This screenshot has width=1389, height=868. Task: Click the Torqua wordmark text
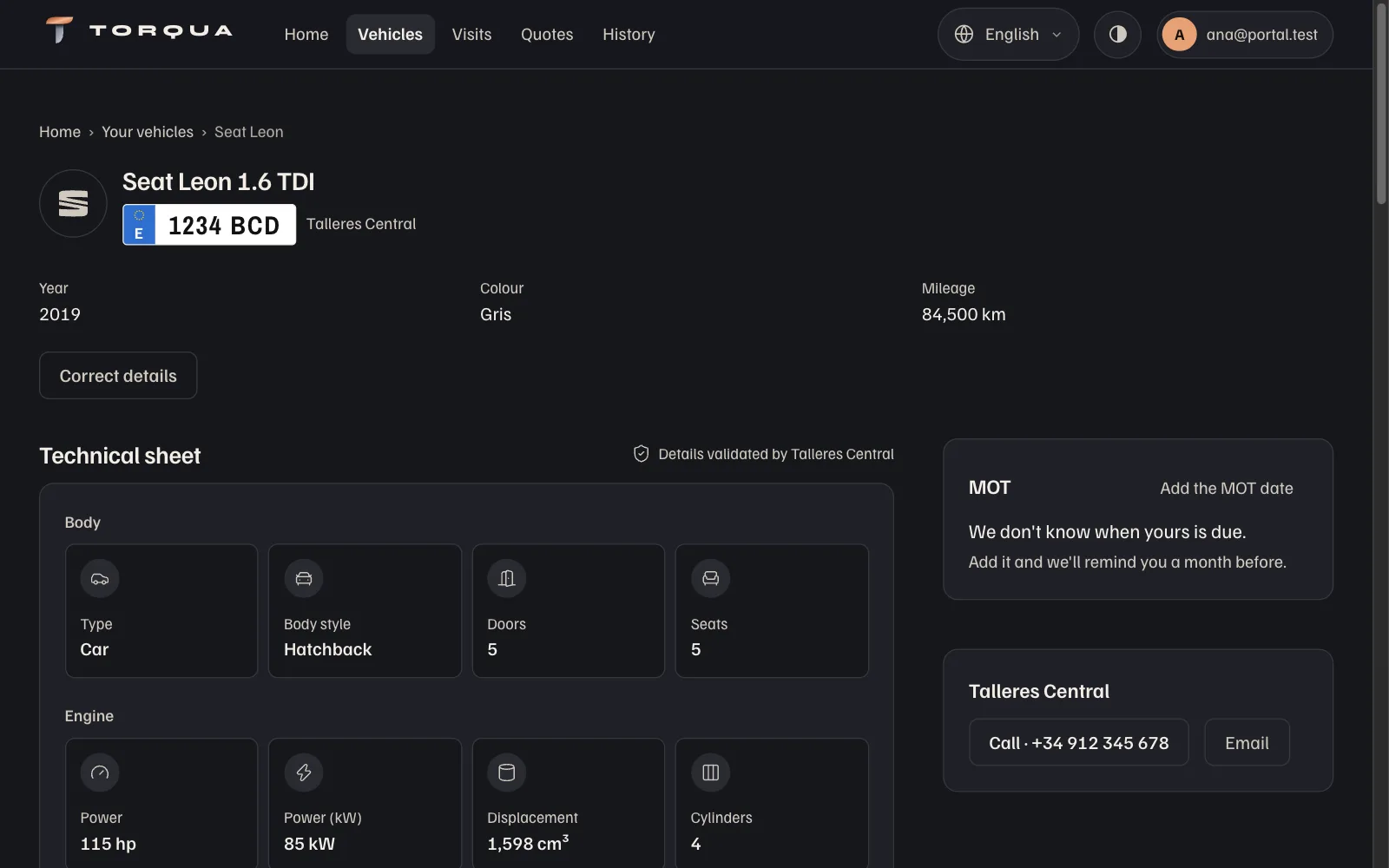(x=161, y=31)
